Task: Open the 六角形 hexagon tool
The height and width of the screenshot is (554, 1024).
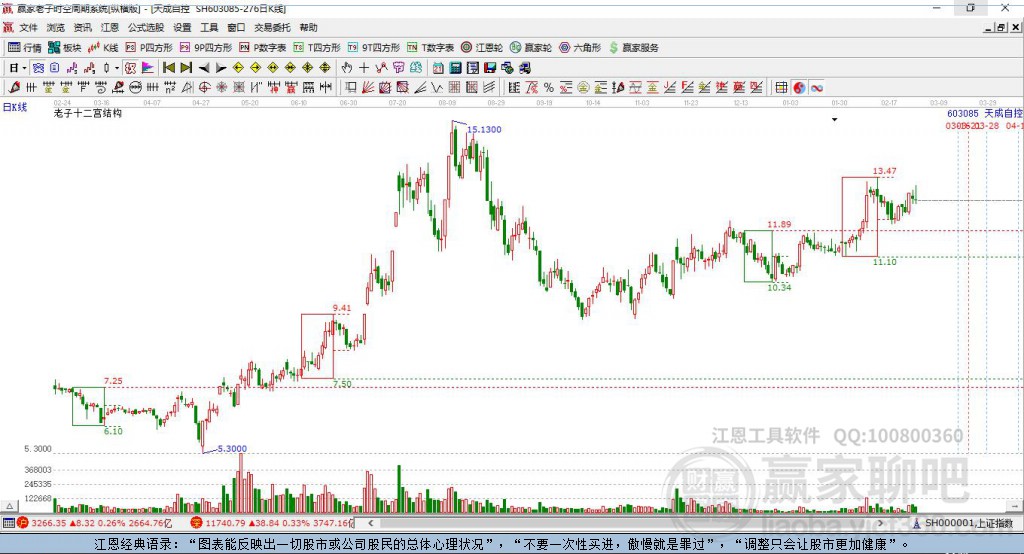Action: tap(580, 48)
